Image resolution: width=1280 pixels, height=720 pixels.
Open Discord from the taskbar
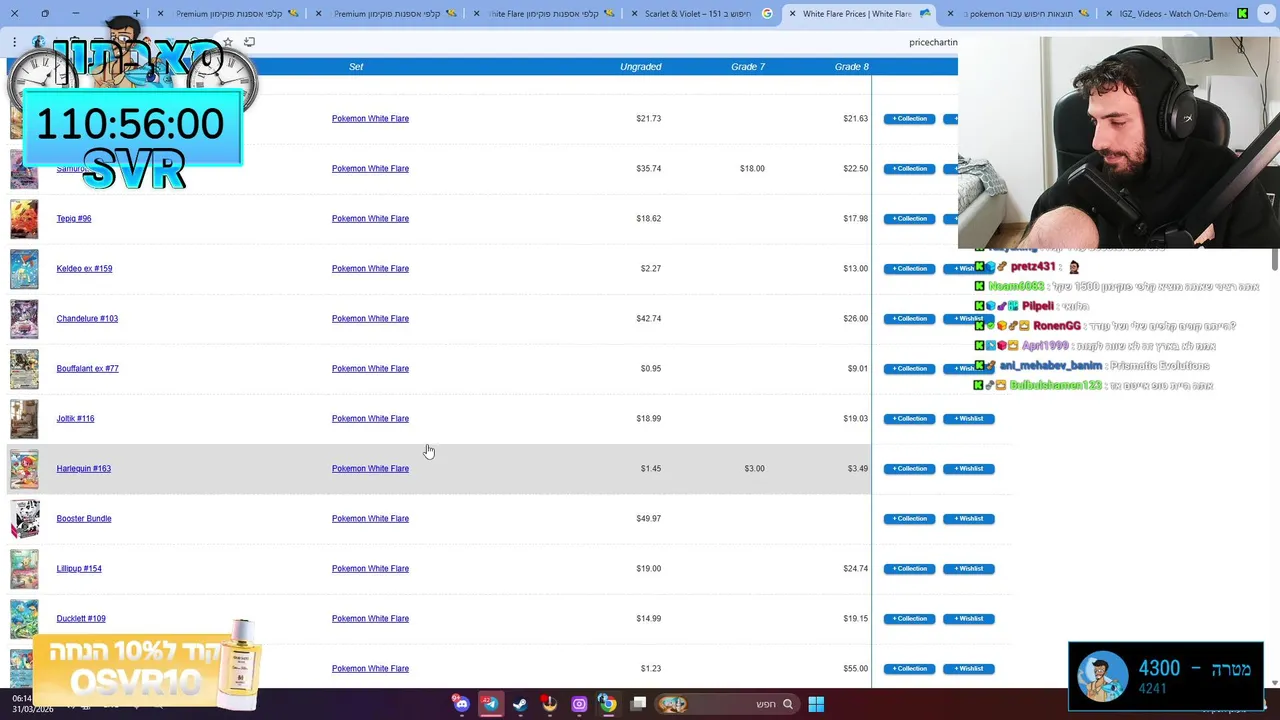coord(461,704)
